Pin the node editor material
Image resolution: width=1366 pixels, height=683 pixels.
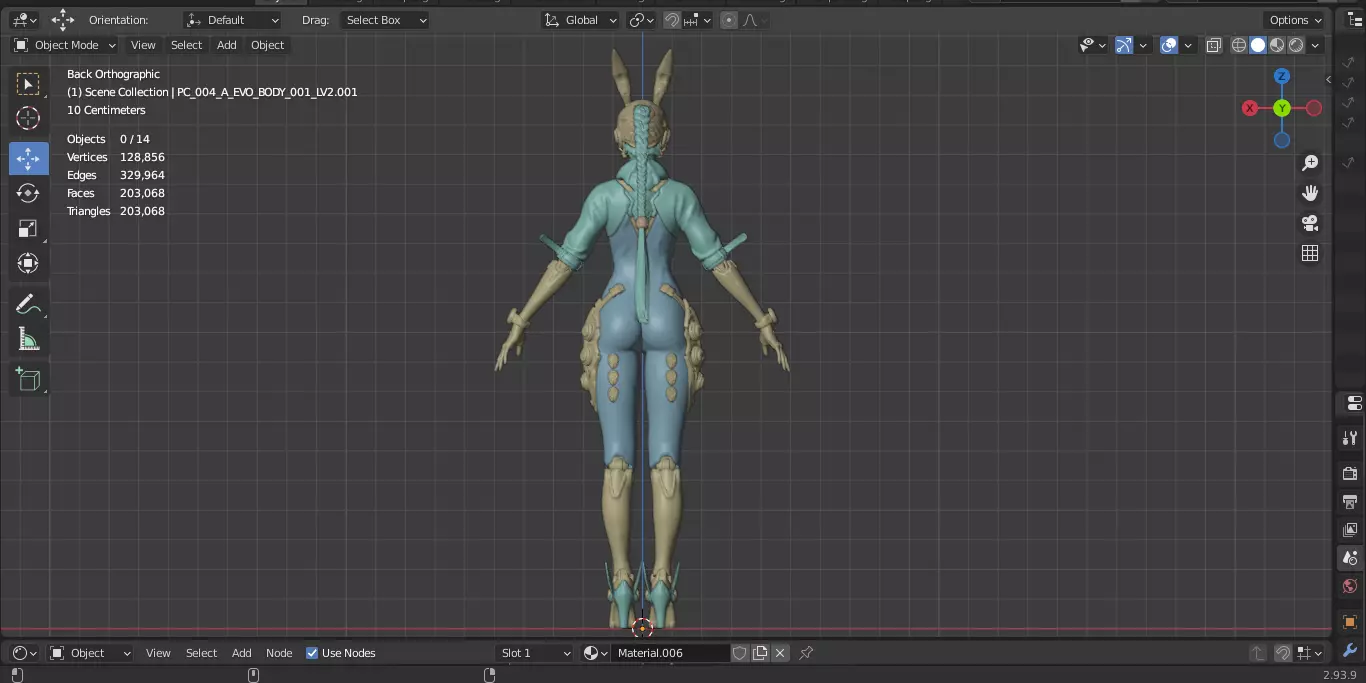(x=806, y=653)
